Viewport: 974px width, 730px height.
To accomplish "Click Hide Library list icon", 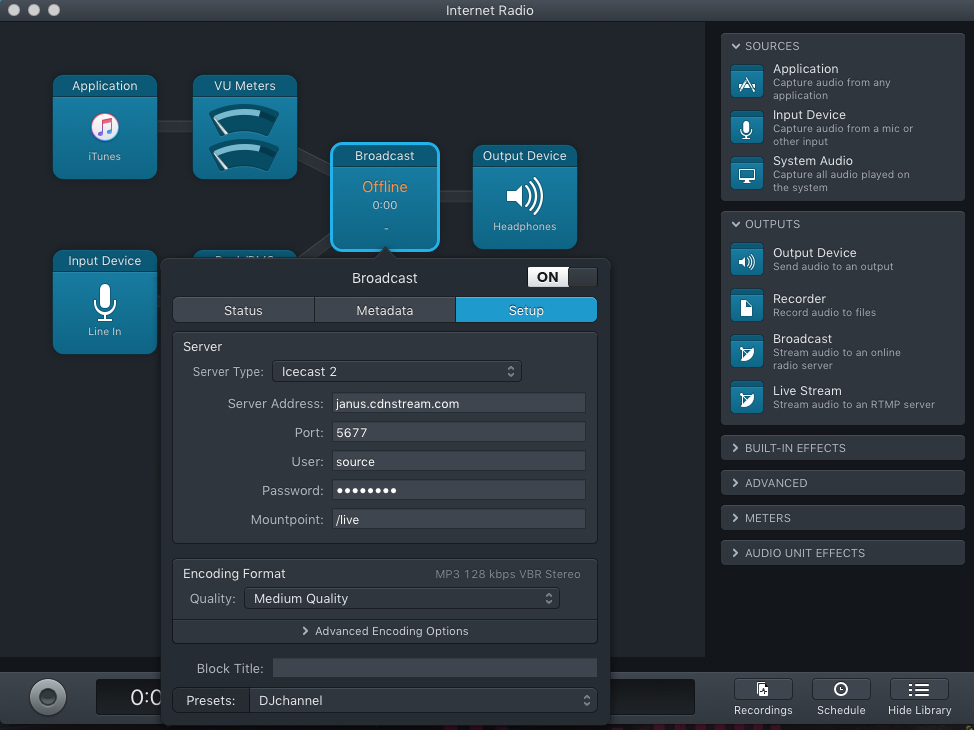I will [919, 689].
